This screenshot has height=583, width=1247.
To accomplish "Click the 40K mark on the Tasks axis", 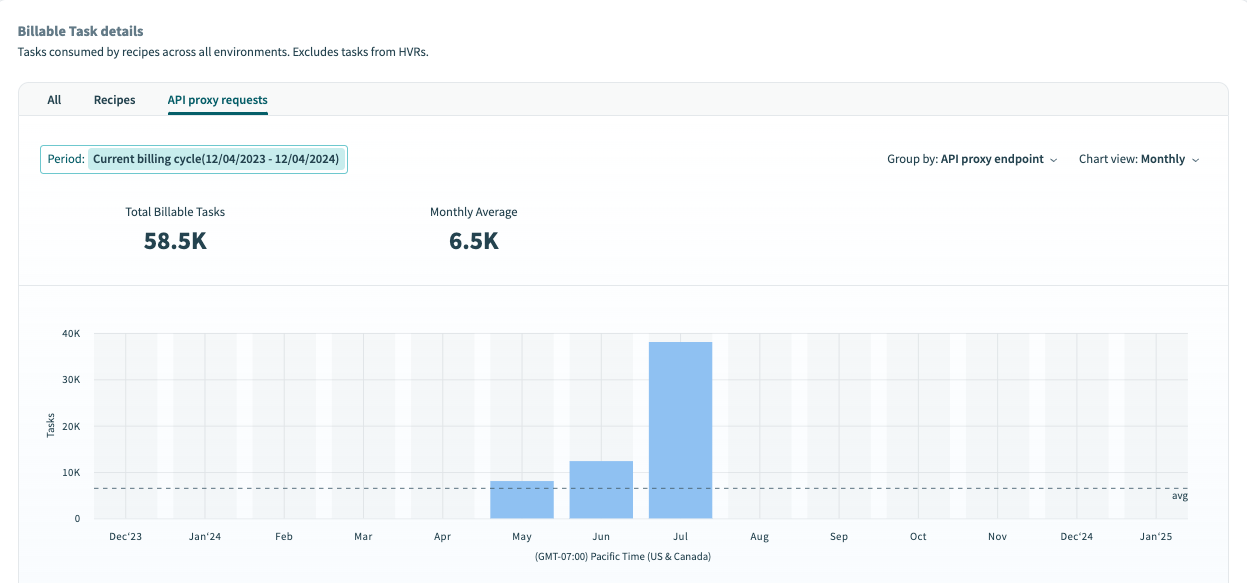I will [x=72, y=333].
